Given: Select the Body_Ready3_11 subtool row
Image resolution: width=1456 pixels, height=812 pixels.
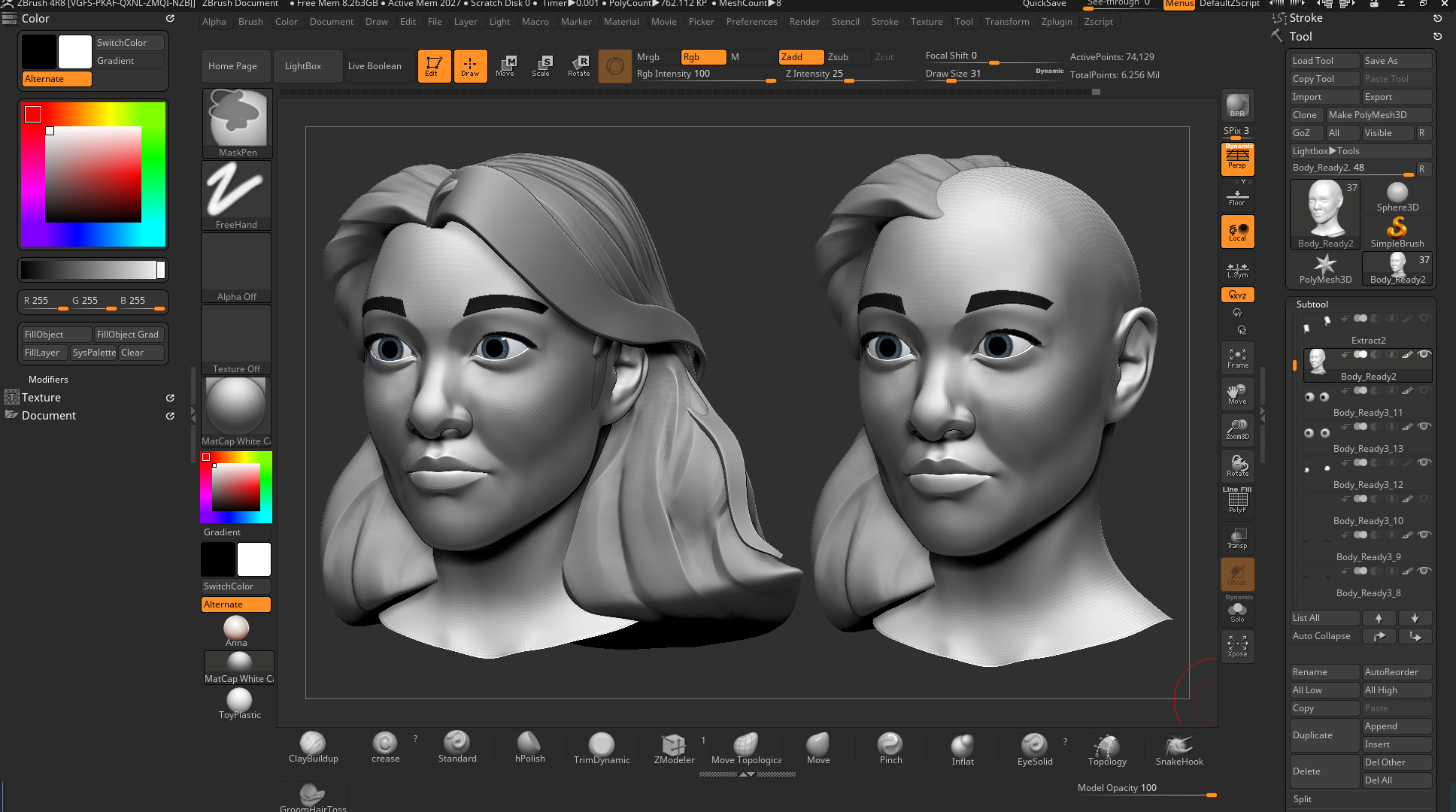Looking at the screenshot, I should [x=1367, y=403].
